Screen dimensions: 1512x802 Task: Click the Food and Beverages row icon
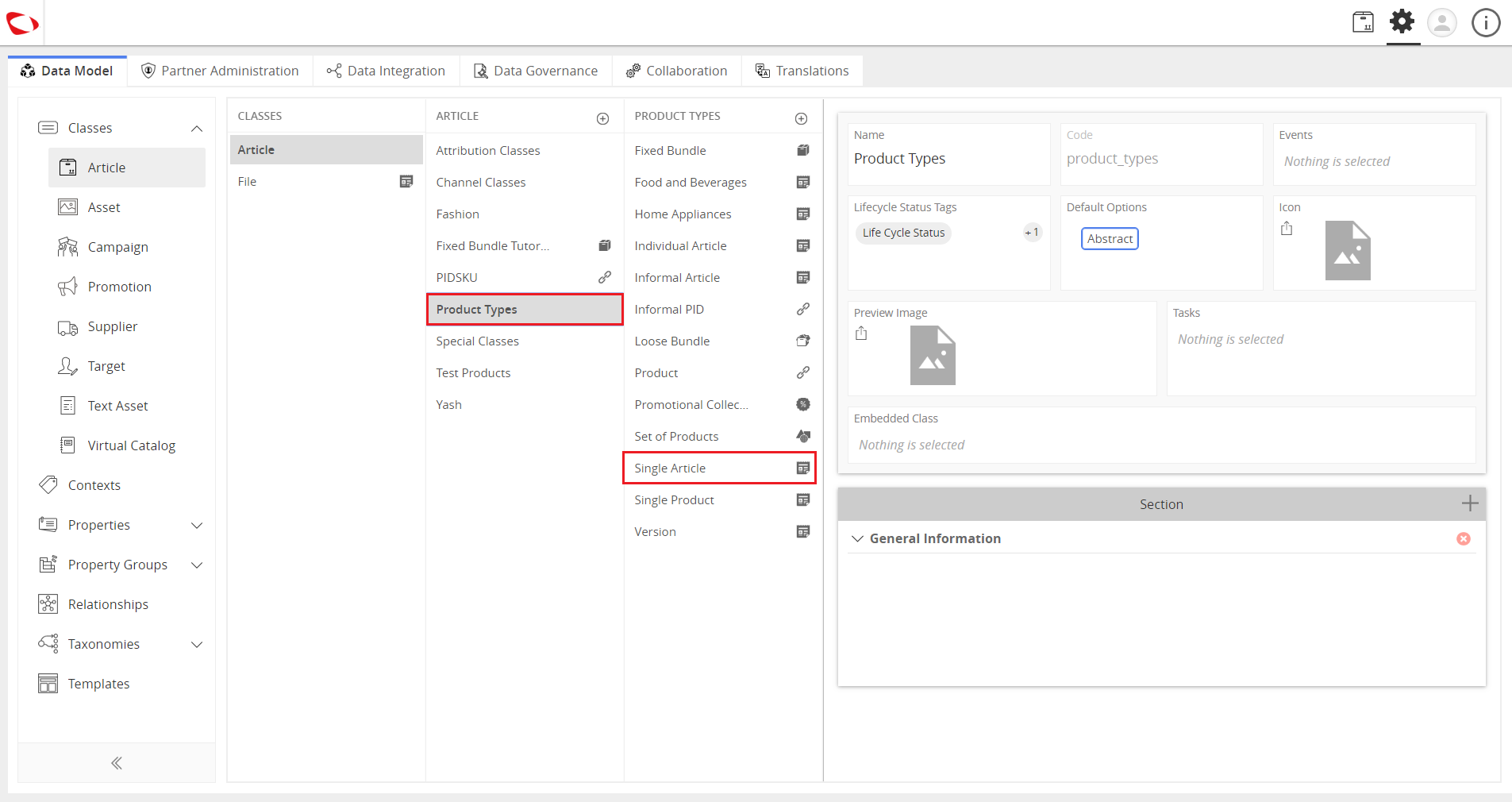point(803,182)
